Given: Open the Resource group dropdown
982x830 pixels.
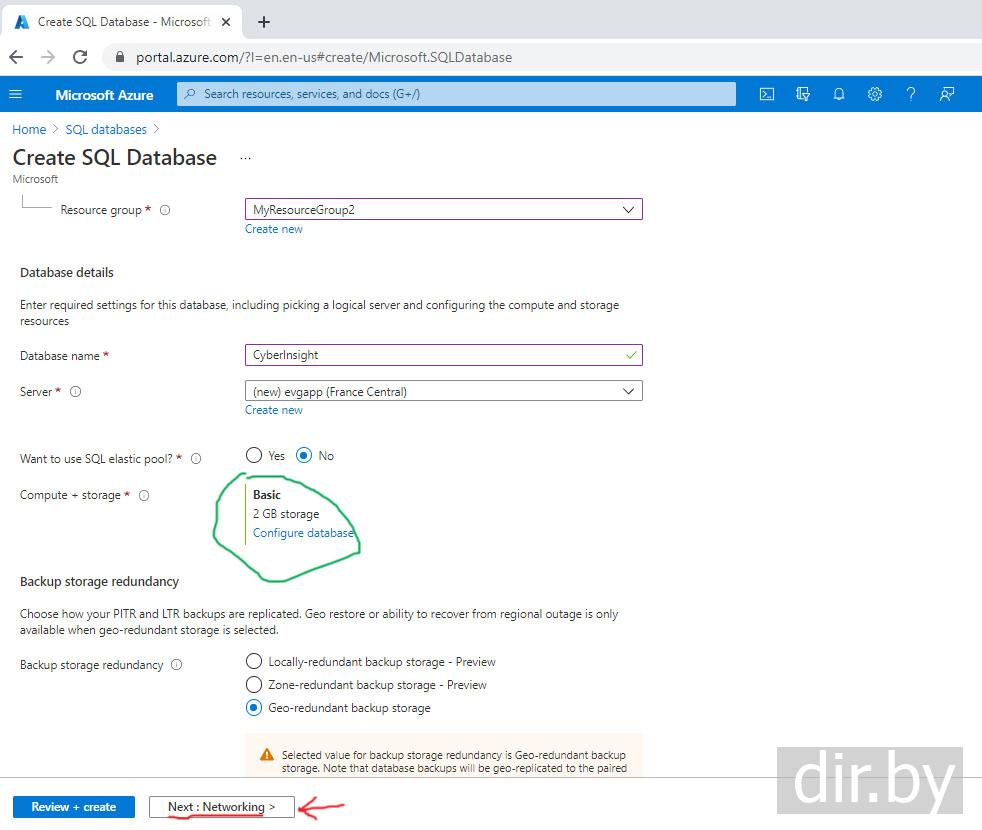Looking at the screenshot, I should [x=443, y=209].
